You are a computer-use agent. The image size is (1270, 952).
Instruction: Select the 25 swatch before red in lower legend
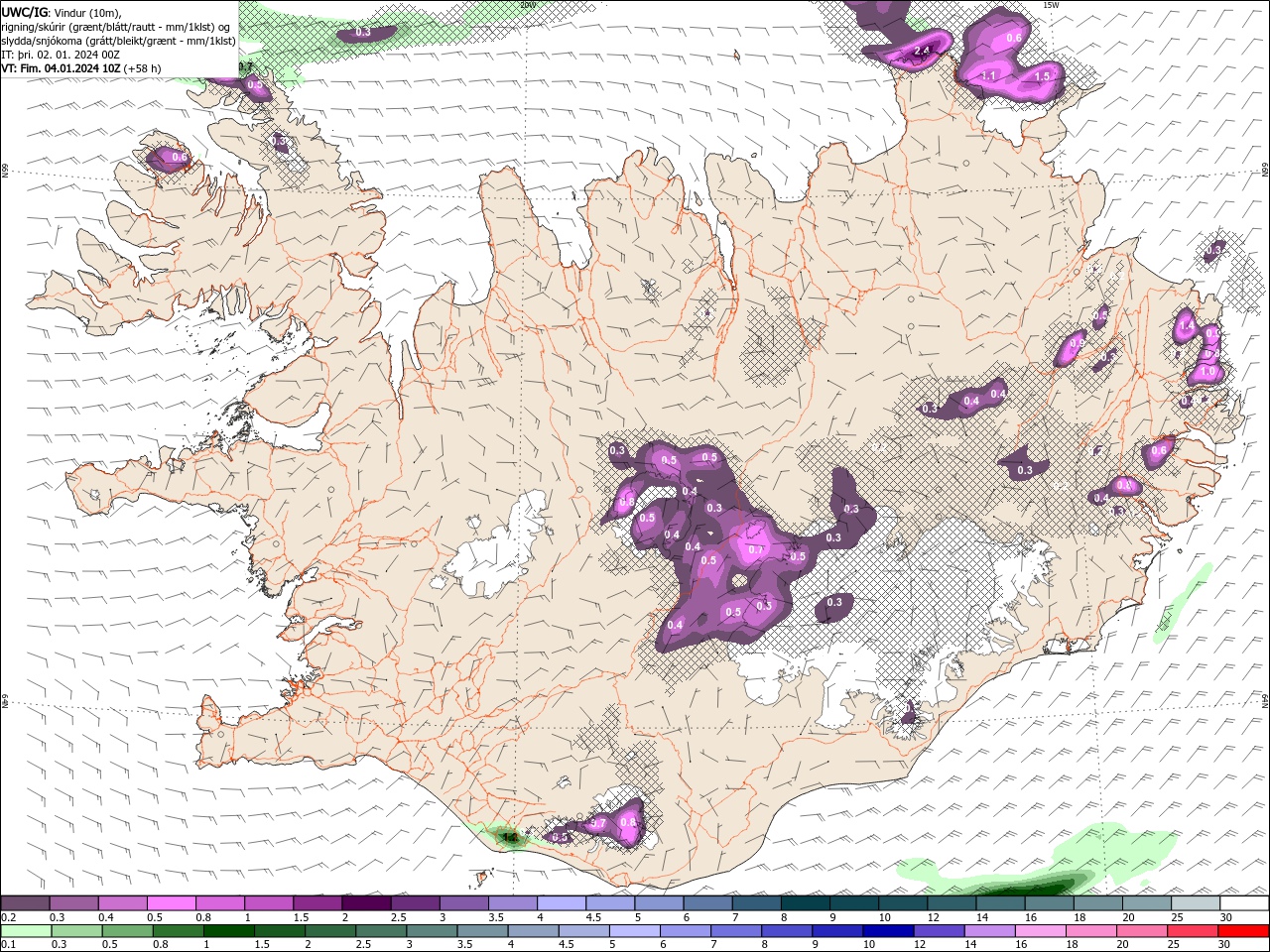coord(1193,931)
